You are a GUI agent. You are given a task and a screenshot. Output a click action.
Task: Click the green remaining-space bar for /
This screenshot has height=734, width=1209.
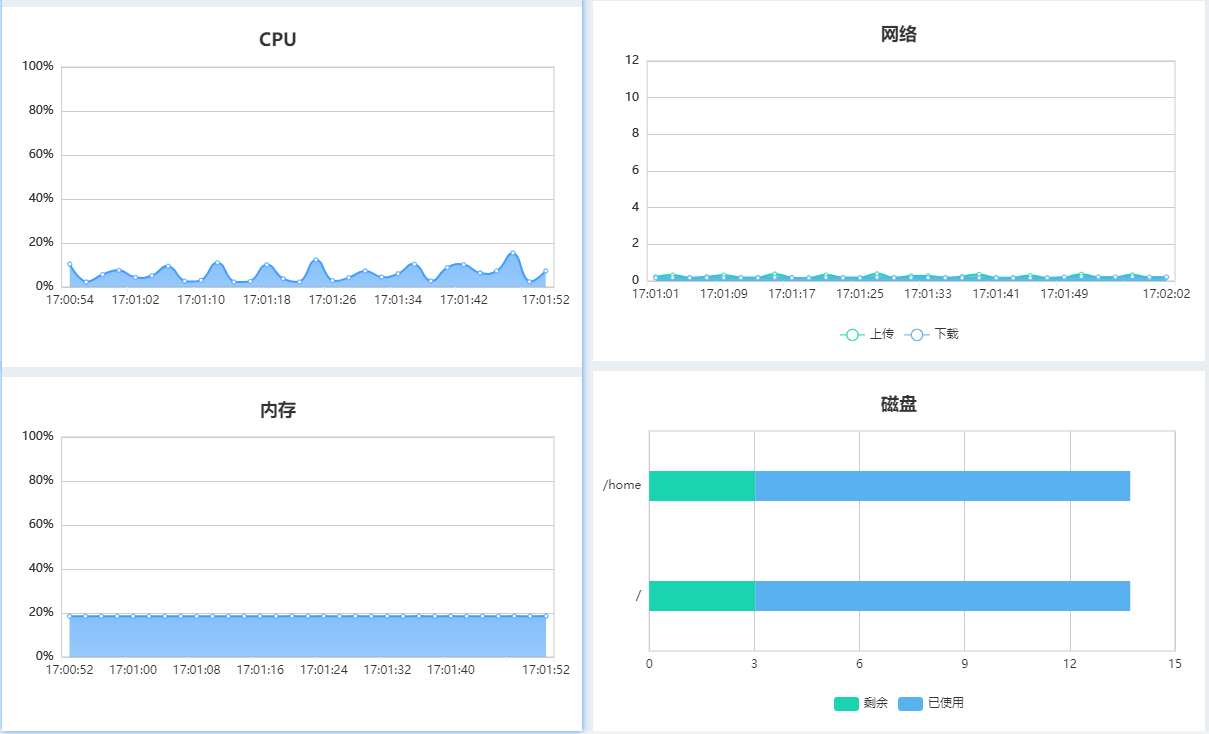(700, 596)
